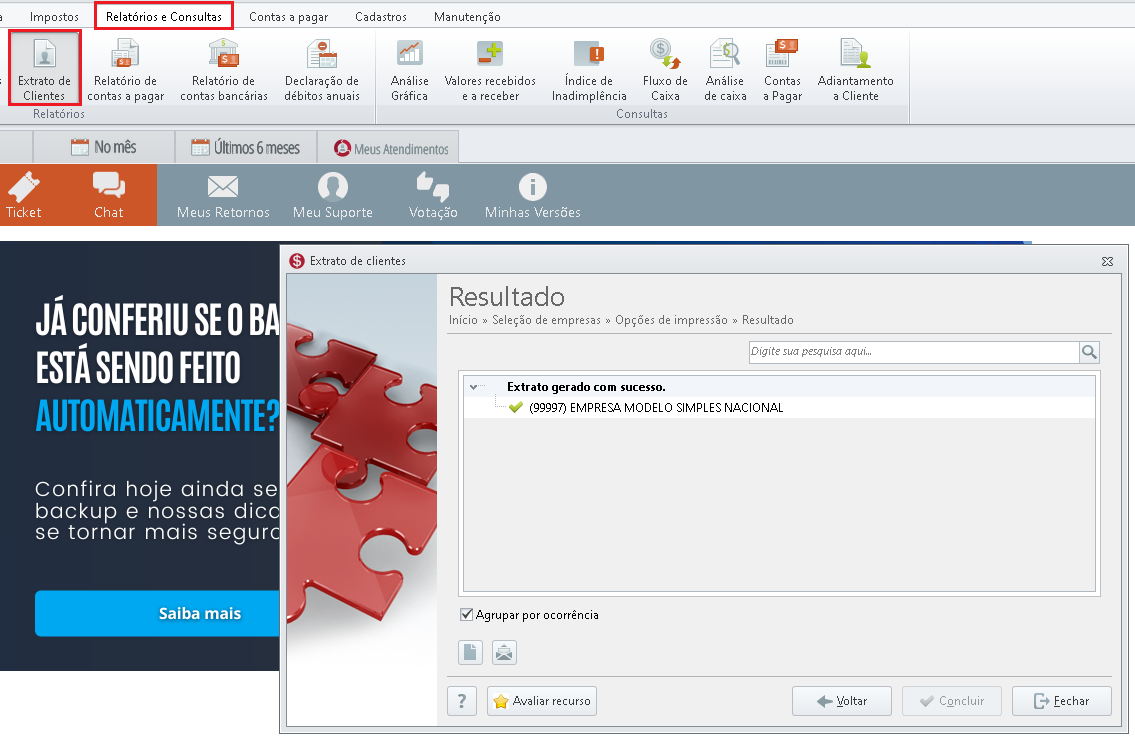
Task: Open Meus Retornos
Action: 223,195
